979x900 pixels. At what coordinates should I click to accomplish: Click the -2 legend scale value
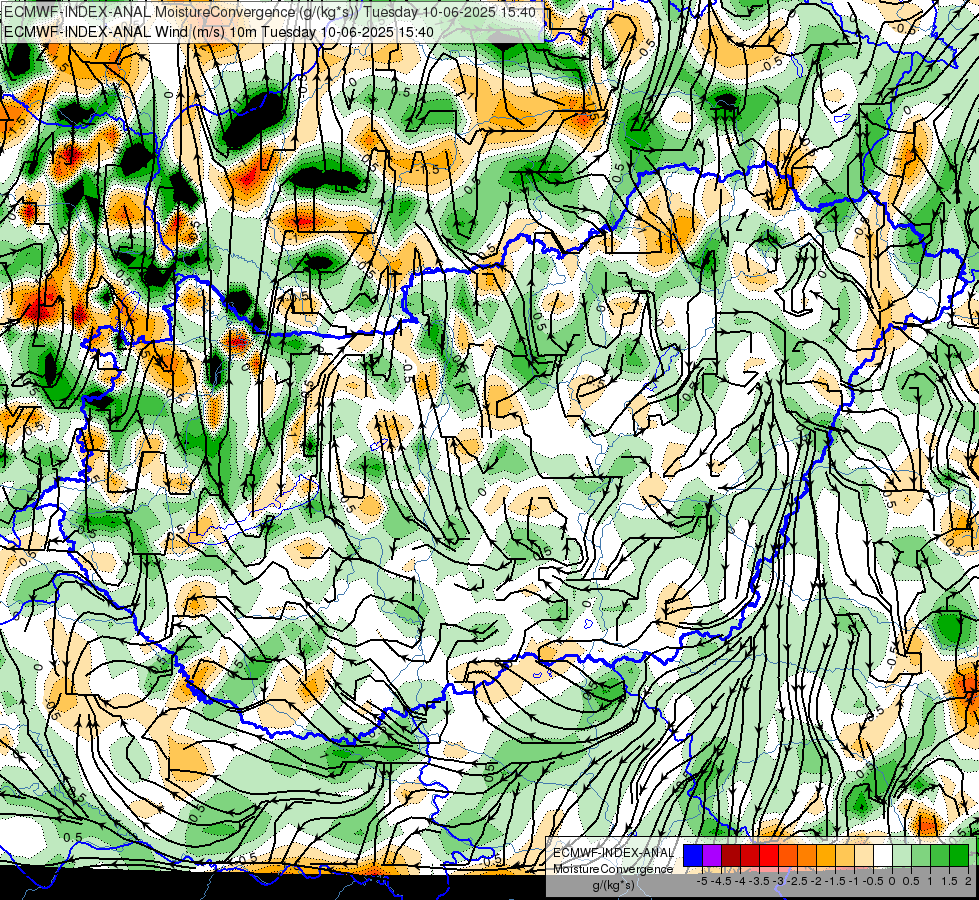(x=816, y=881)
